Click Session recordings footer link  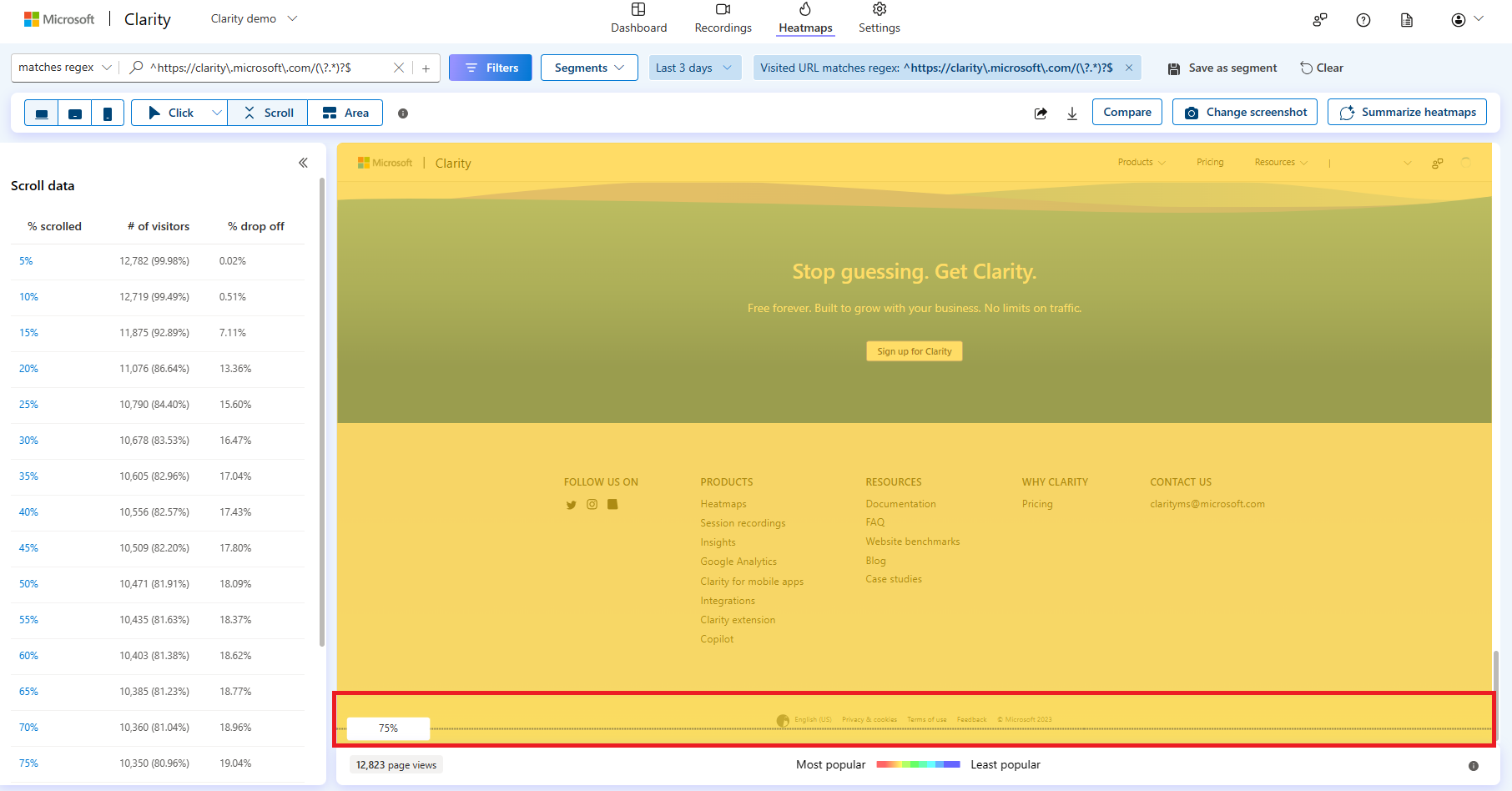coord(743,523)
